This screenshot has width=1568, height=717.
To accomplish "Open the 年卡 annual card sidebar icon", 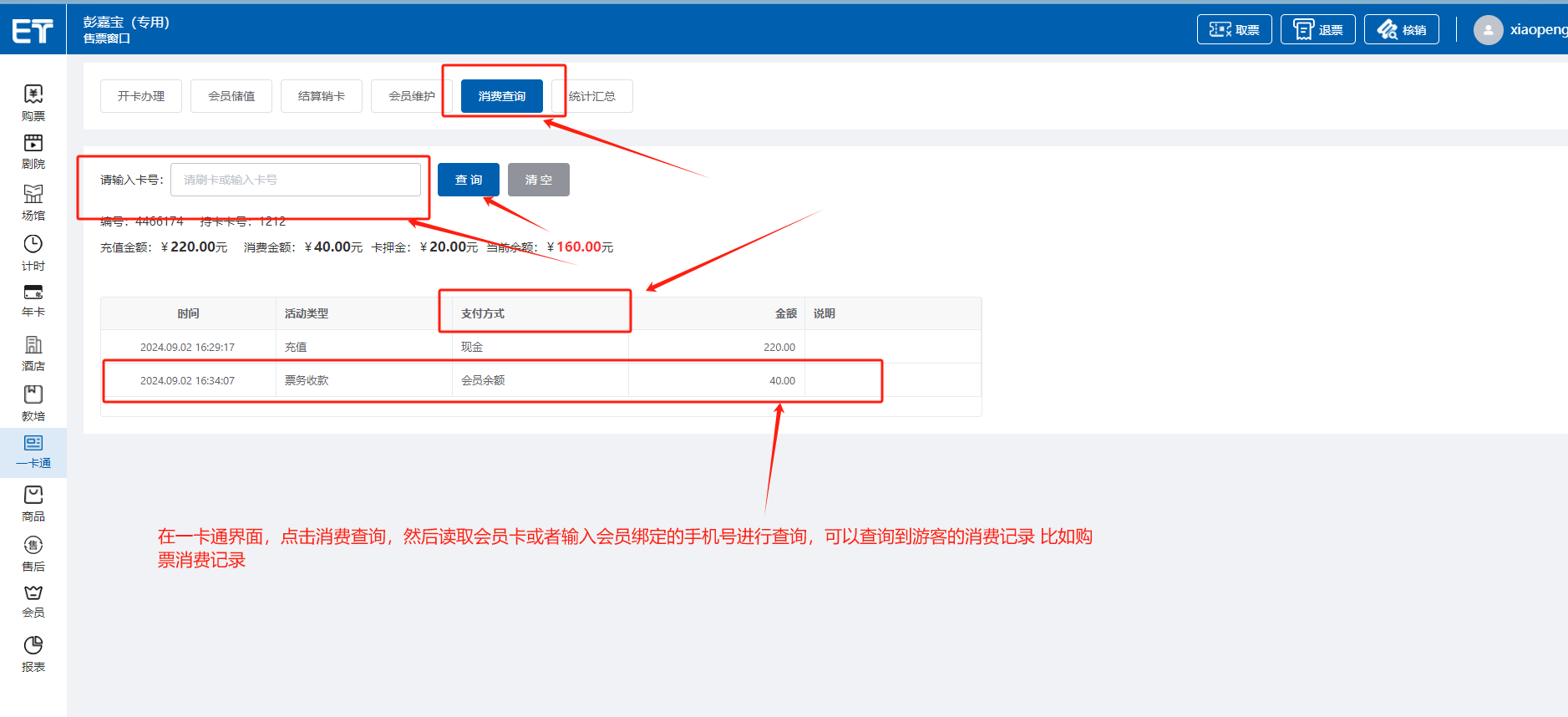I will pos(33,293).
